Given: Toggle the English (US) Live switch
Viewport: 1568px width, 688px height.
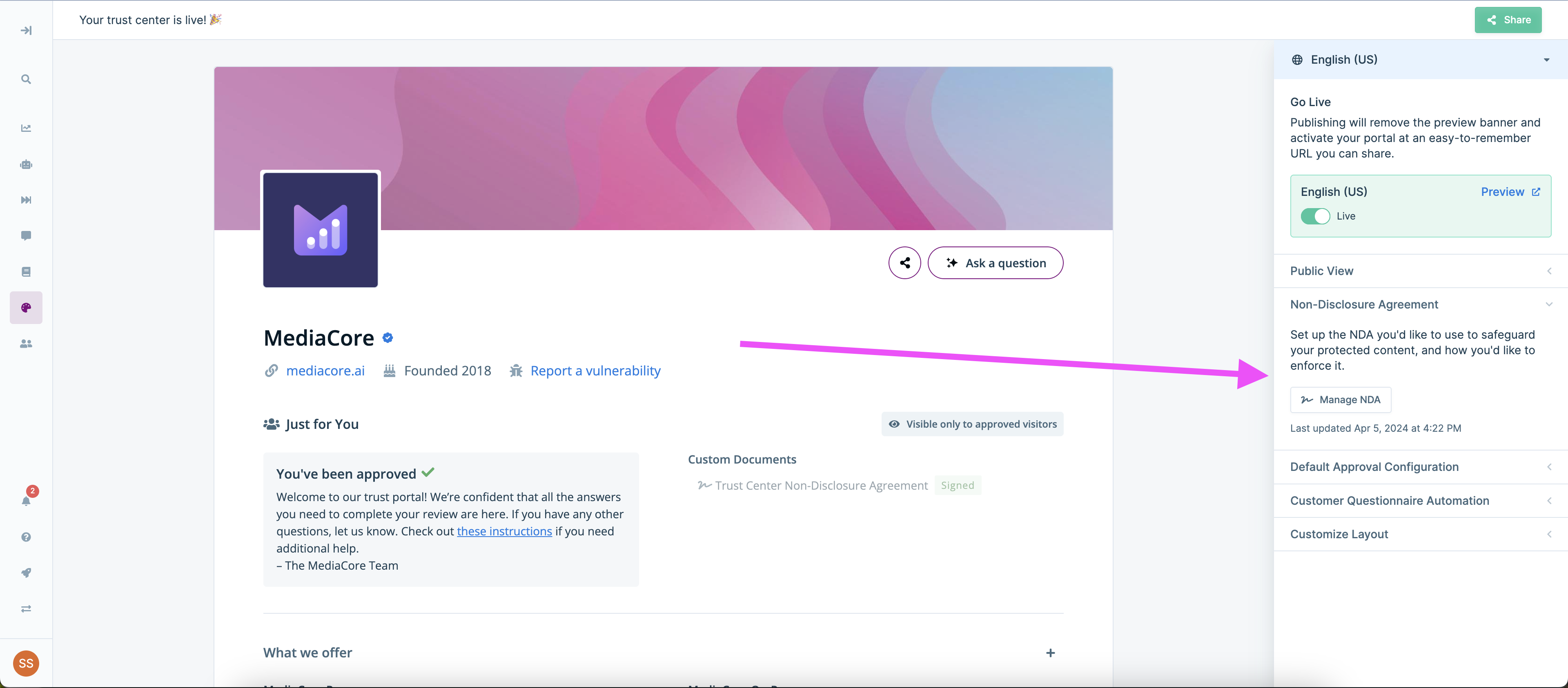Looking at the screenshot, I should [1315, 216].
